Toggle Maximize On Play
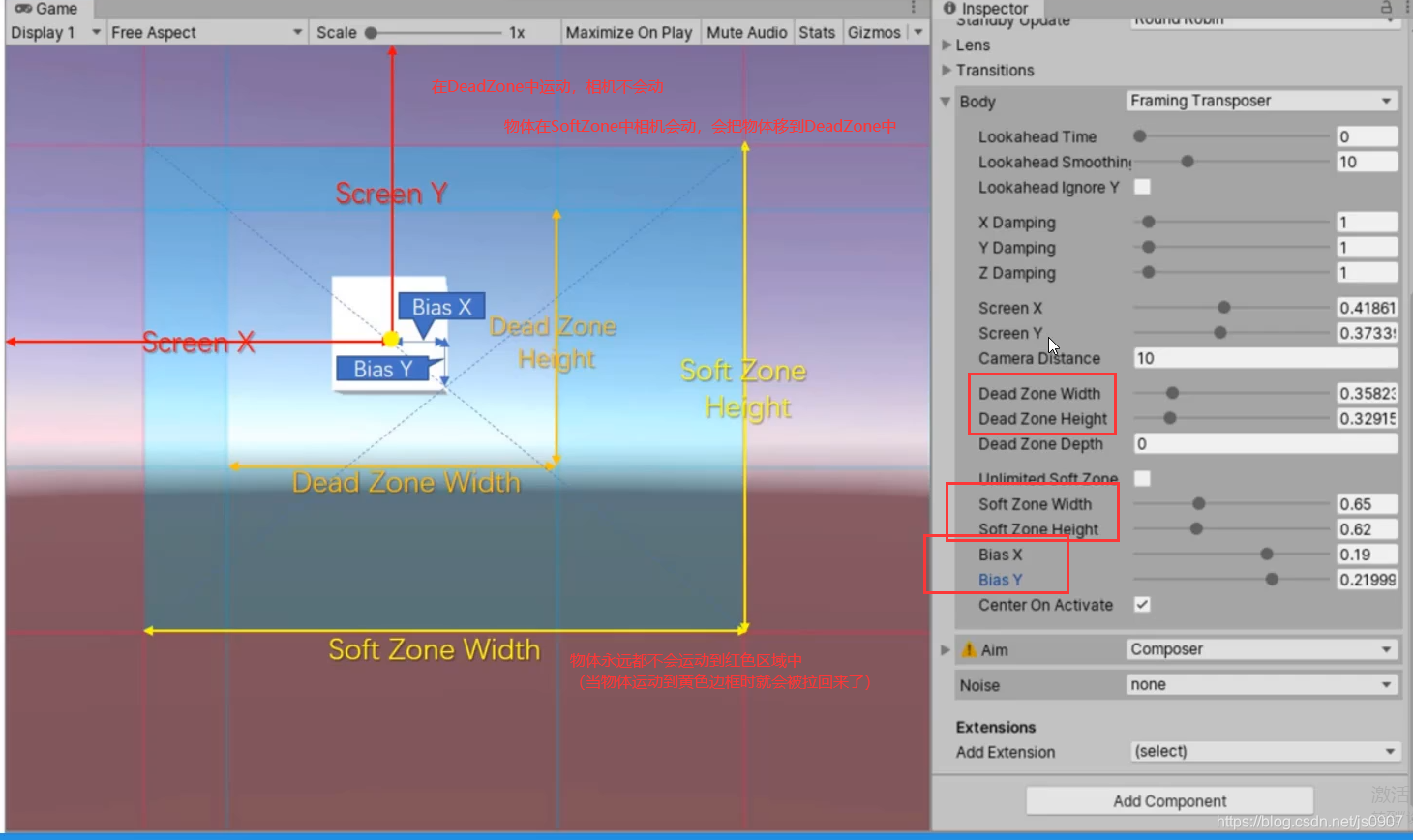Image resolution: width=1413 pixels, height=840 pixels. click(x=629, y=32)
